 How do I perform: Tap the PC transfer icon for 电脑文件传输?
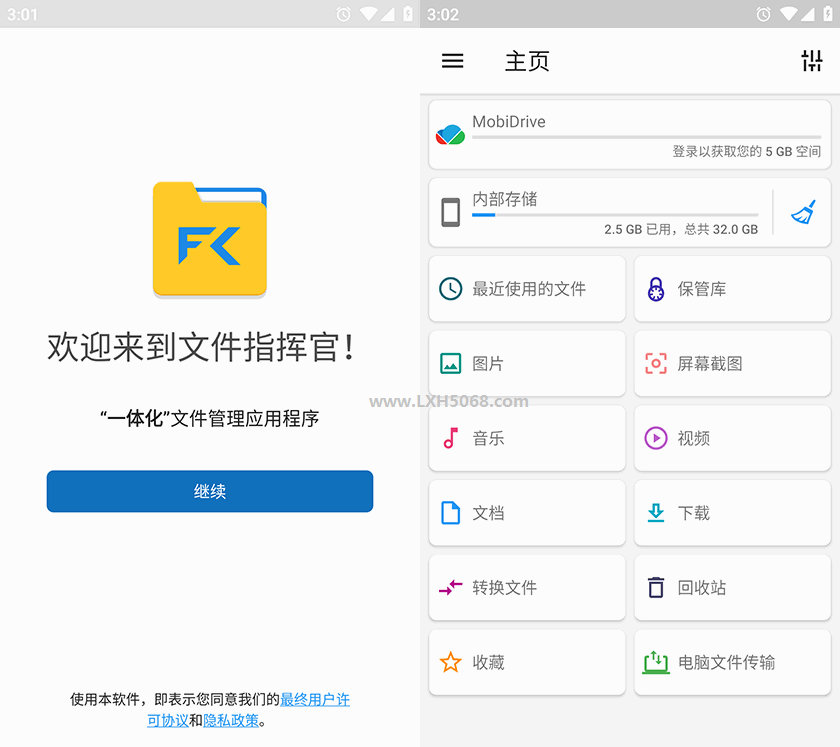click(x=656, y=662)
